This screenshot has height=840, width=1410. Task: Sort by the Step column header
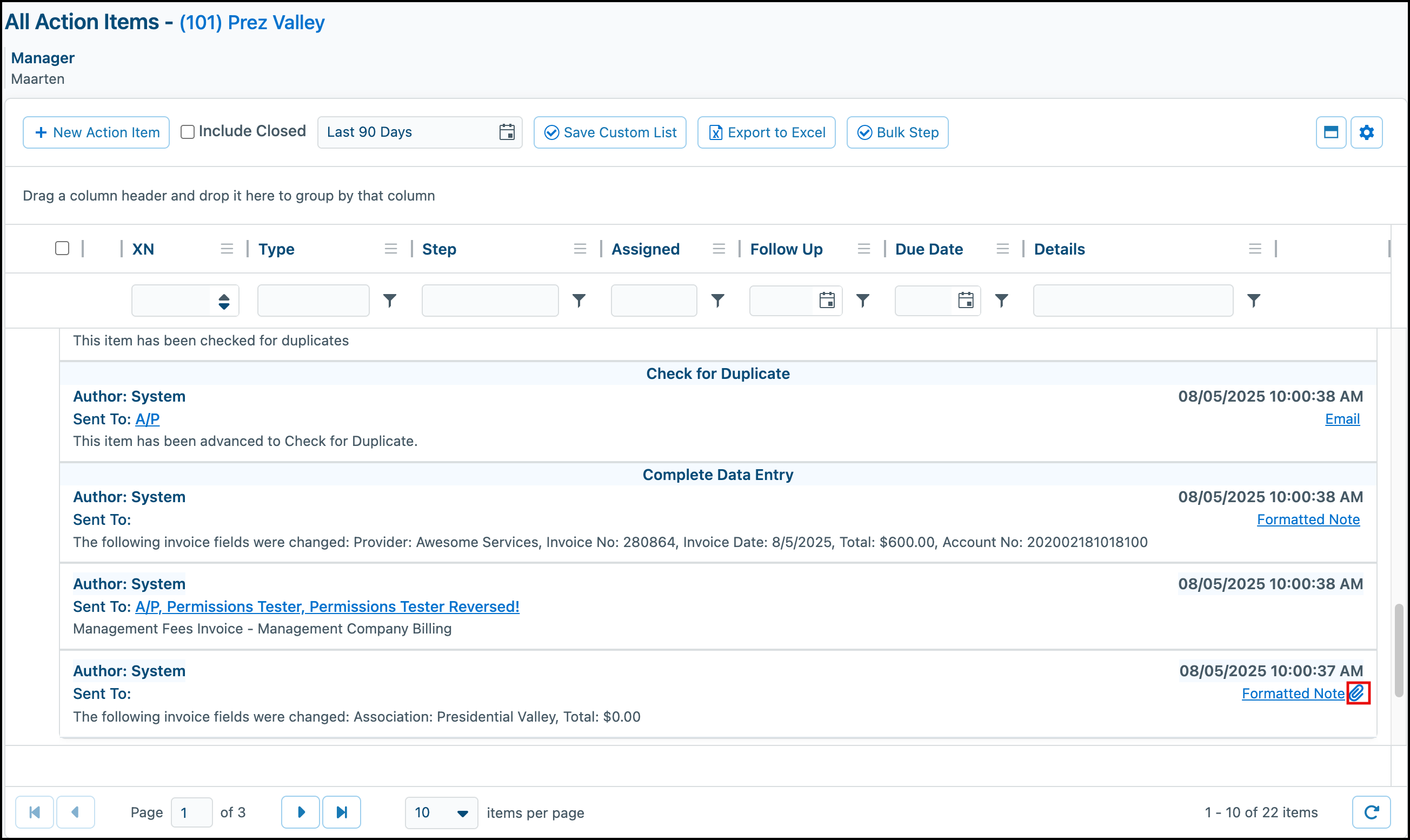(438, 249)
